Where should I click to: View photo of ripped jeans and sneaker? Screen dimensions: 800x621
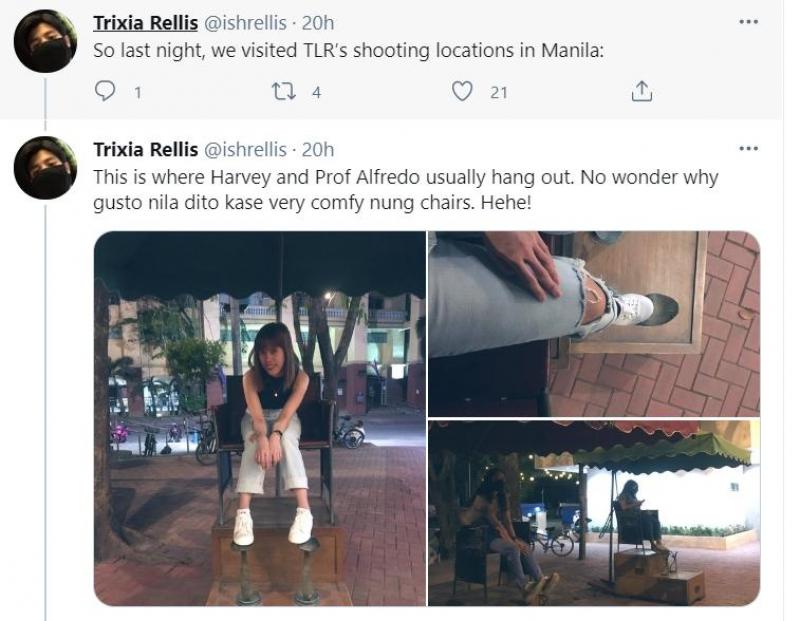pyautogui.click(x=593, y=323)
